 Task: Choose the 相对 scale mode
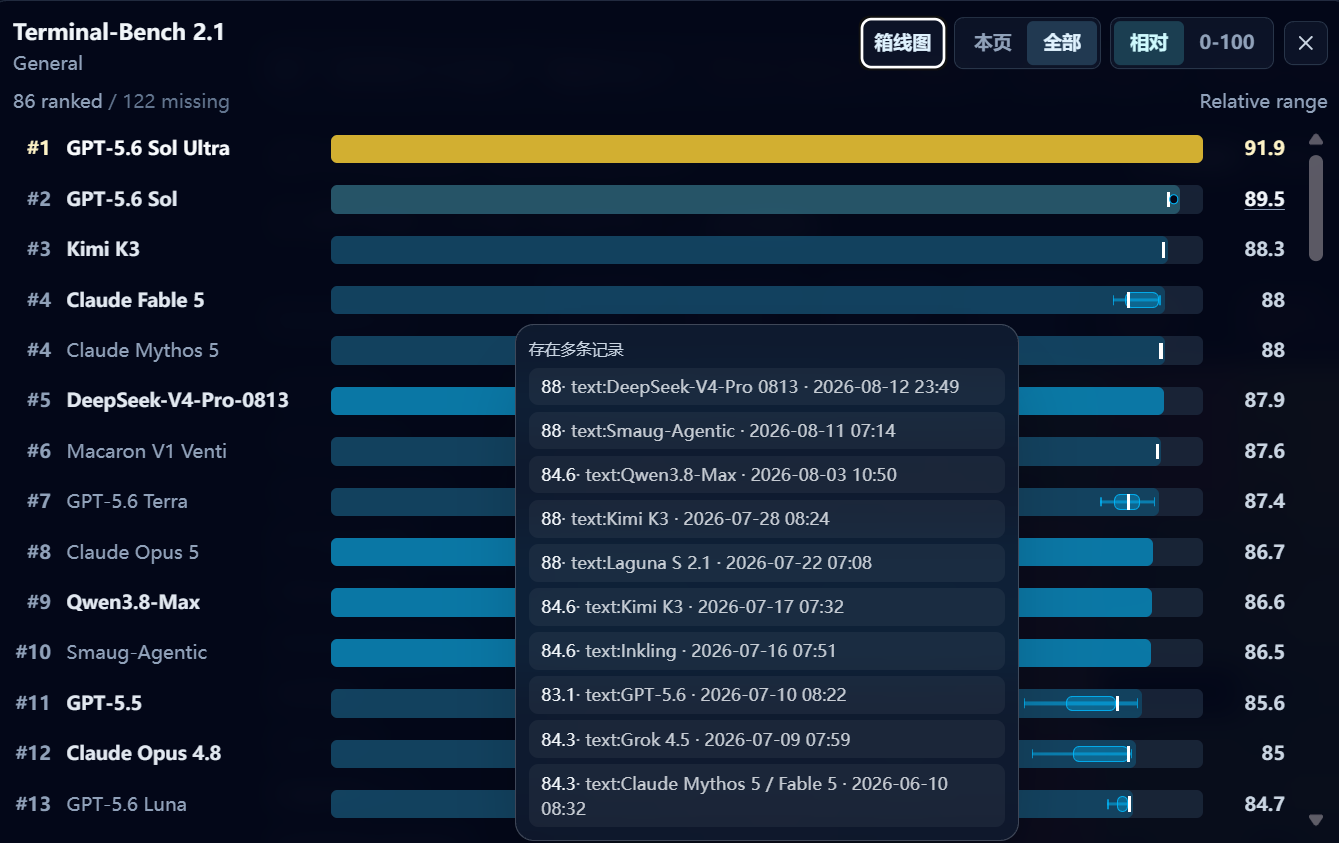pos(1149,43)
